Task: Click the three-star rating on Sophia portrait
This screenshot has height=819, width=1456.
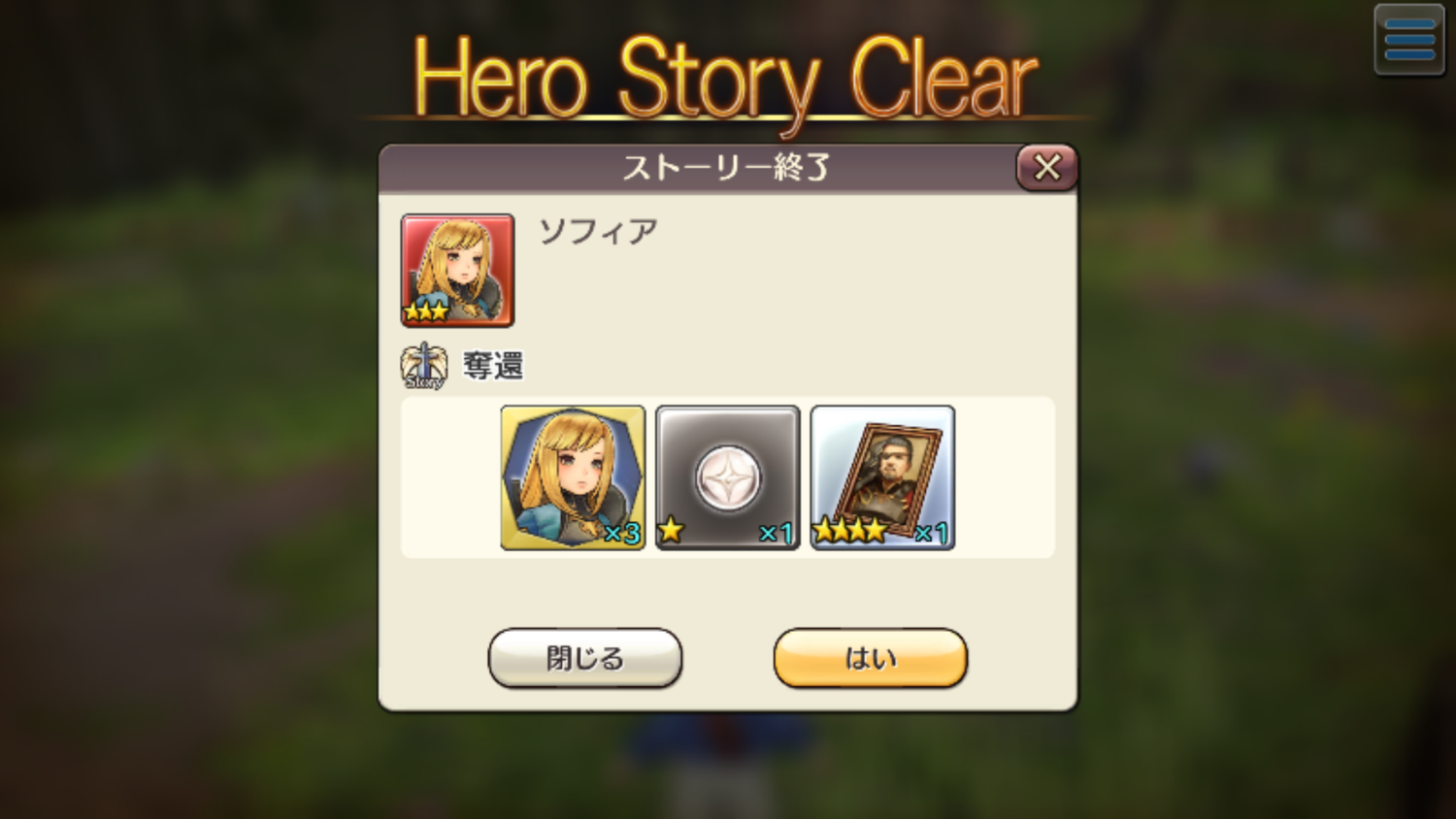Action: point(426,311)
